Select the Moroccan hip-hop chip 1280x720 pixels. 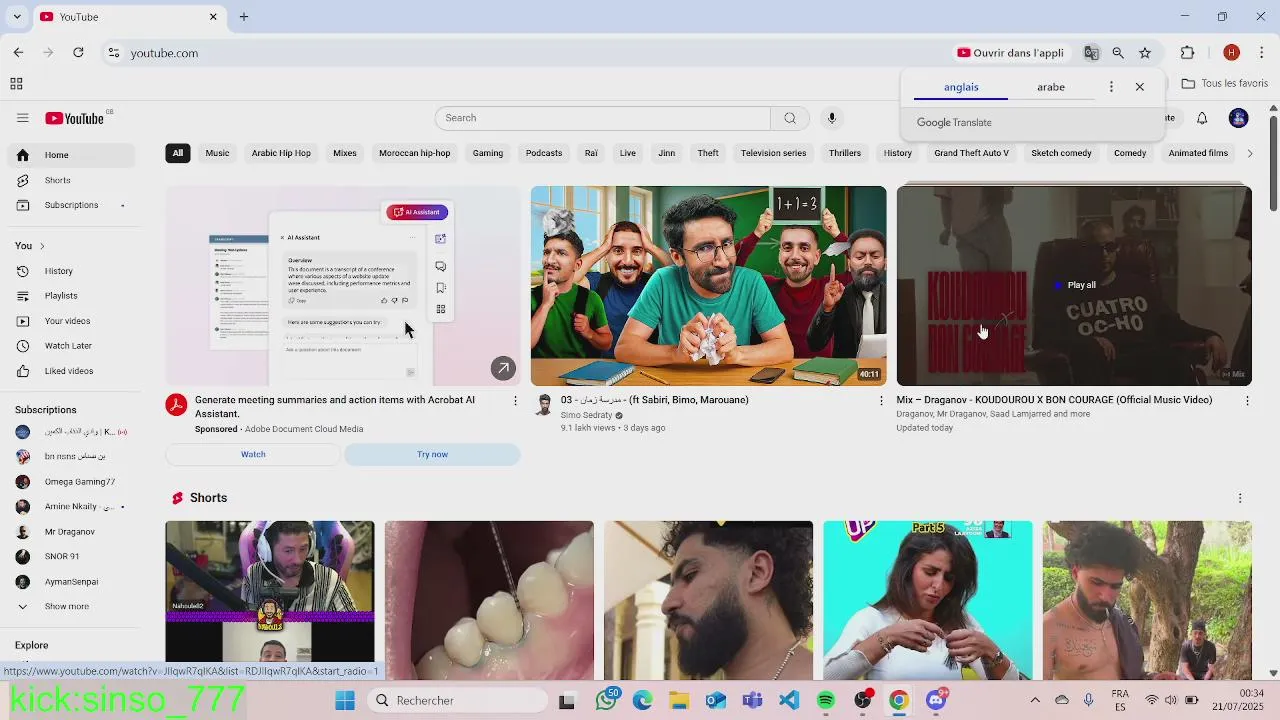[414, 153]
